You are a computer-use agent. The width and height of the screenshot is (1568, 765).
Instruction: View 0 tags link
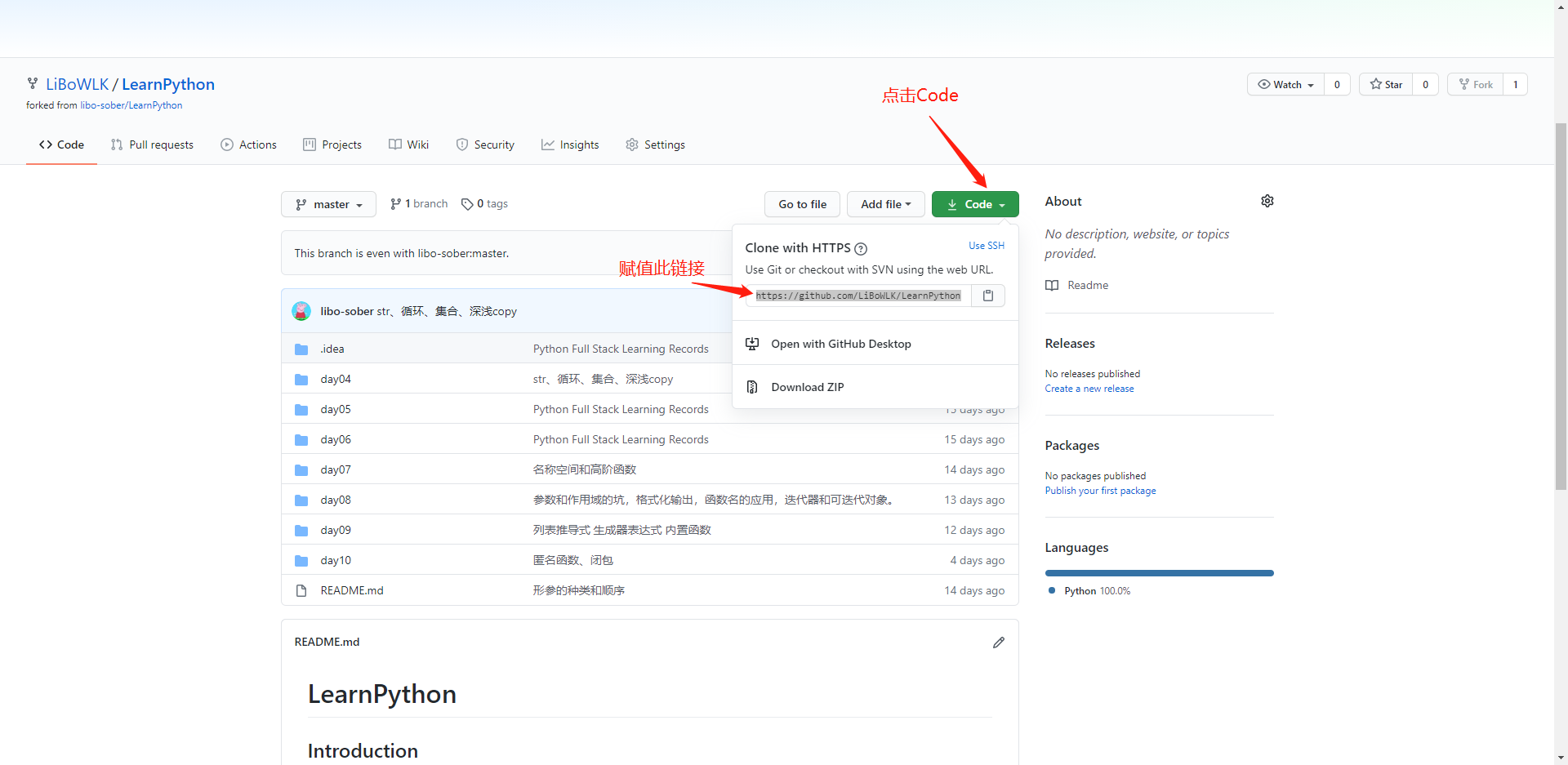(484, 204)
